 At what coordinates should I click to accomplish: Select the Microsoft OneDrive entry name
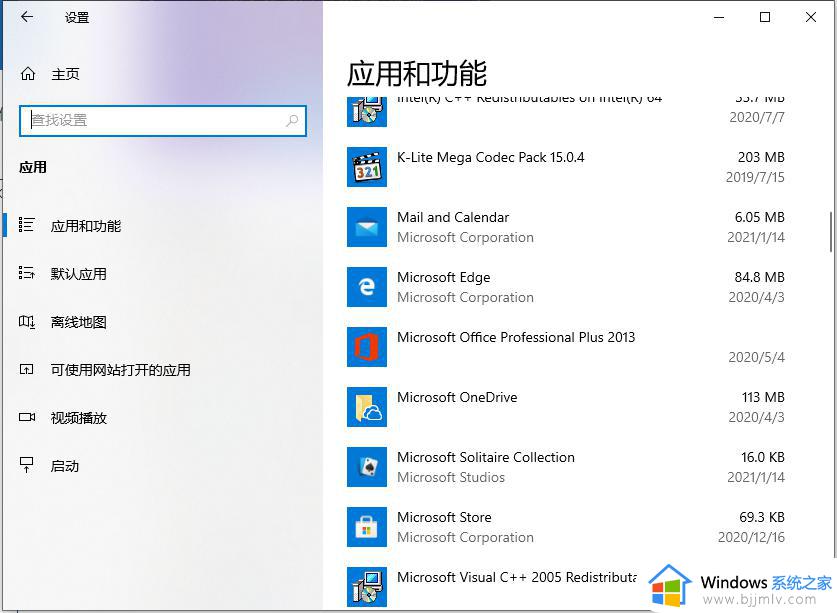point(457,397)
